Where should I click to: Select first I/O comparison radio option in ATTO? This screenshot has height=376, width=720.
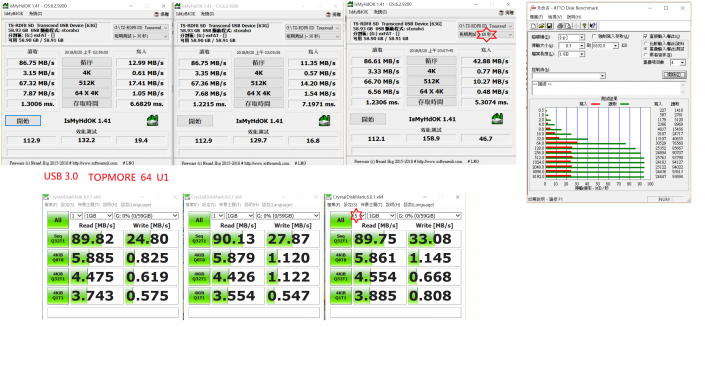pyautogui.click(x=646, y=44)
